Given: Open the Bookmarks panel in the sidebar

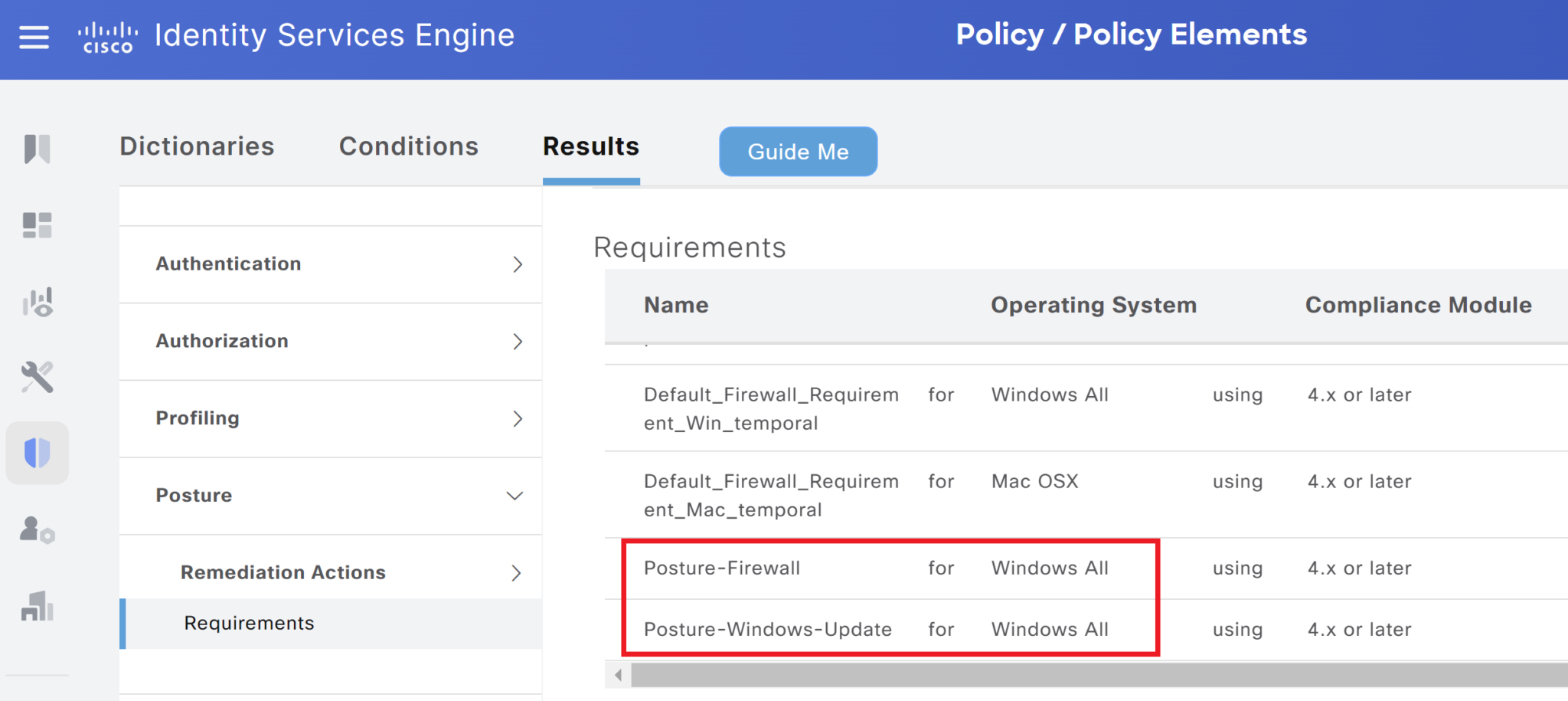Looking at the screenshot, I should pos(38,149).
